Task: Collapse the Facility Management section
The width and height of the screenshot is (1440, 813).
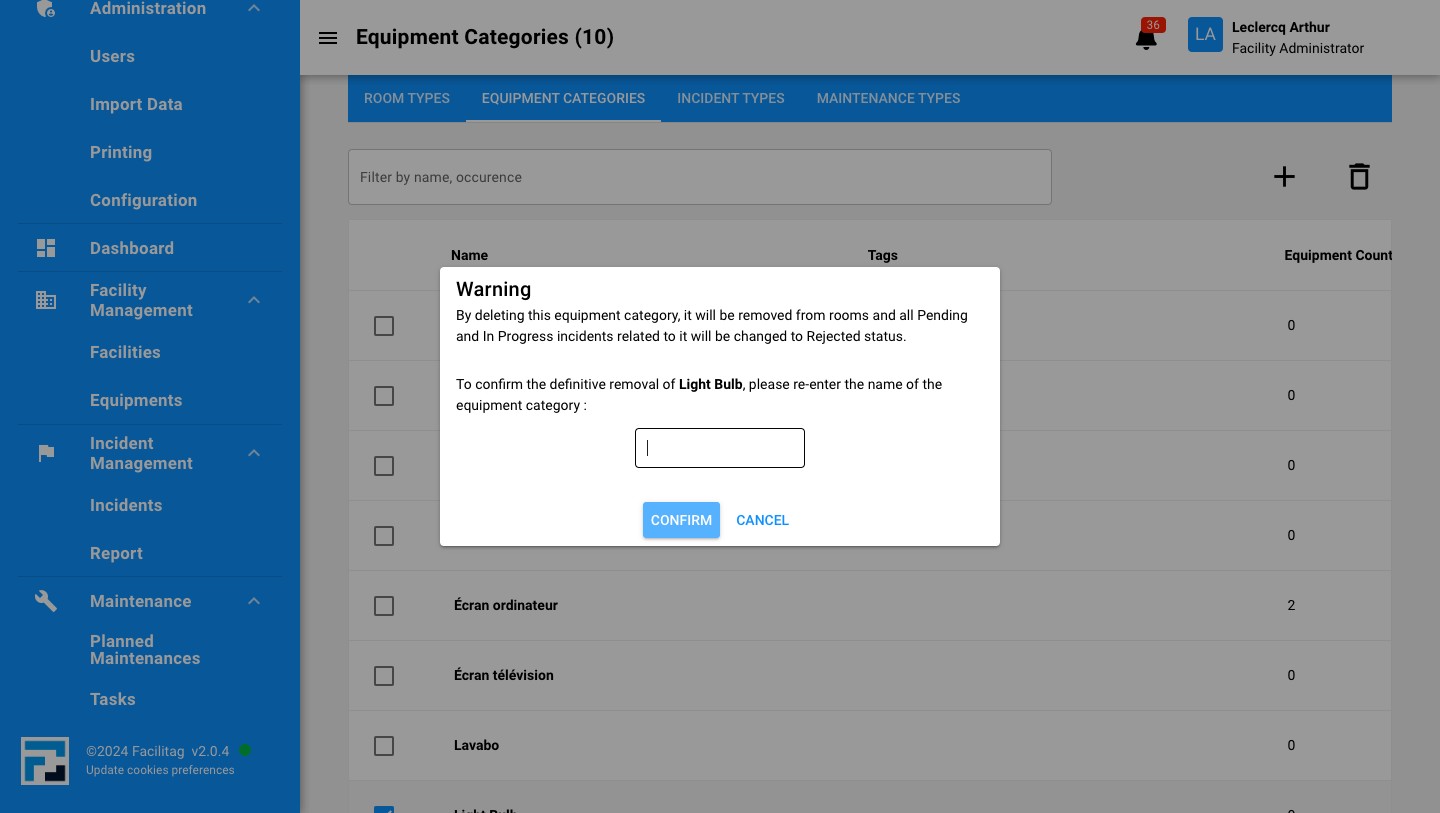Action: (254, 300)
